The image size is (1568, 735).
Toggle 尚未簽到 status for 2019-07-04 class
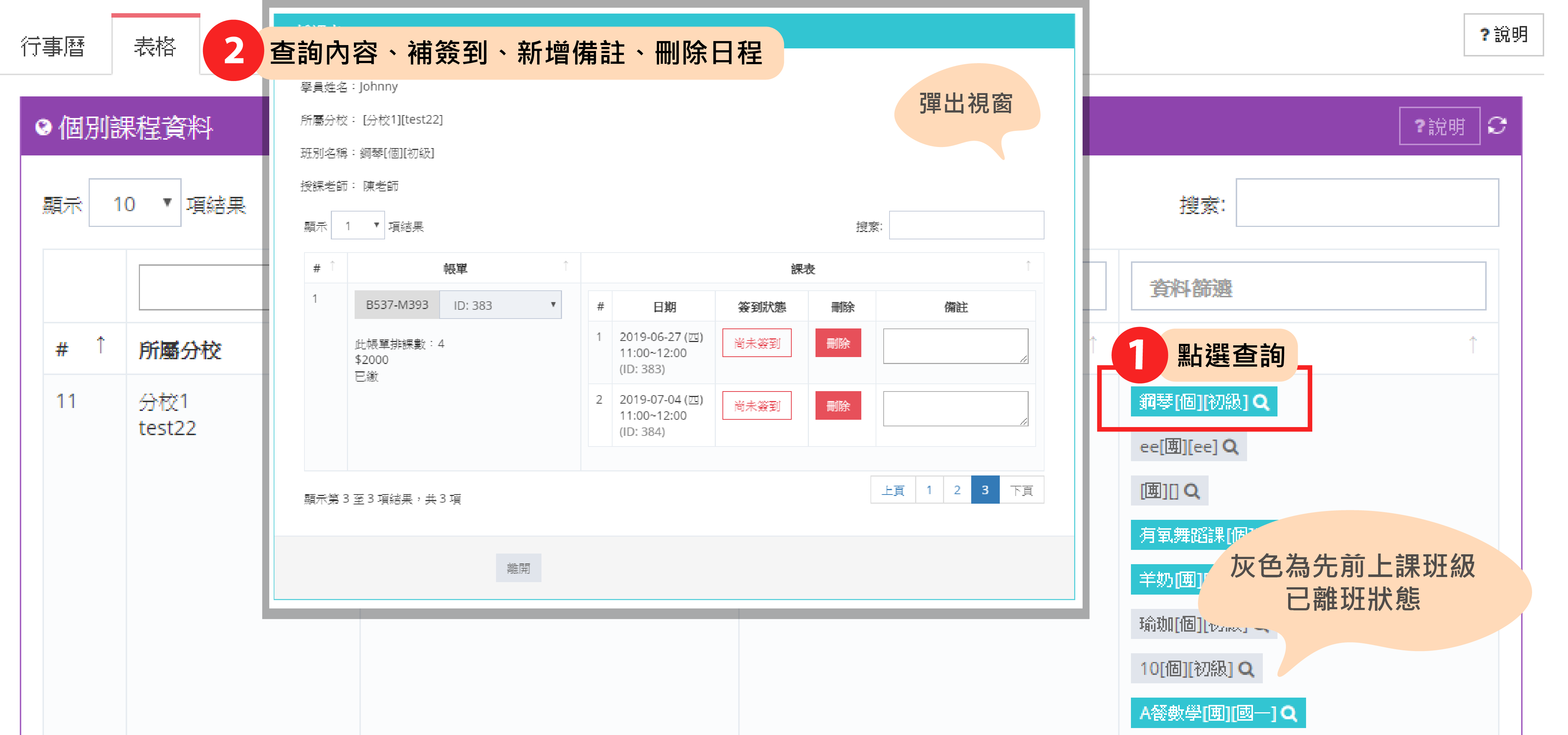[757, 405]
